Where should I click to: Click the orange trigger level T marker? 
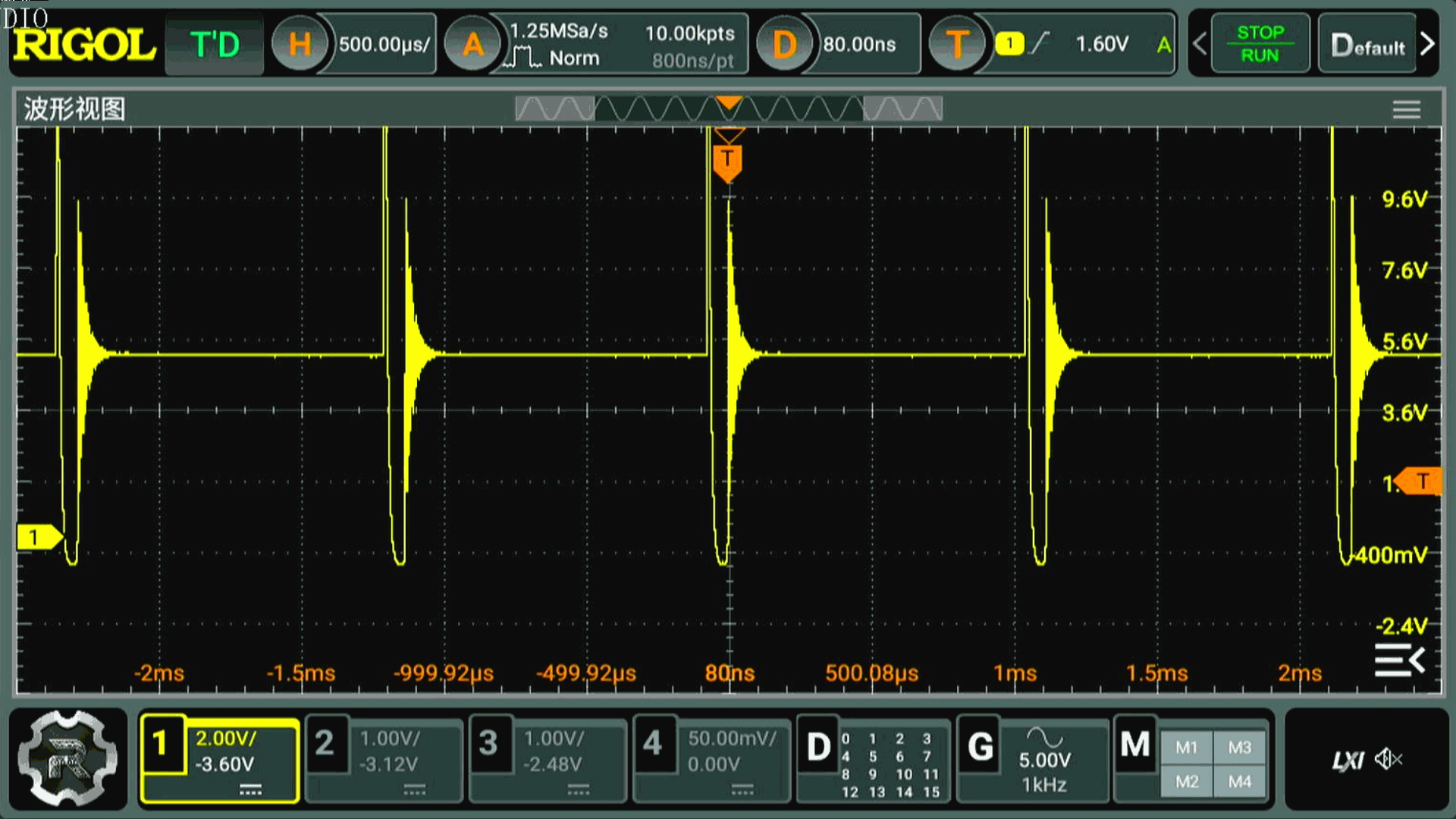click(x=1421, y=481)
